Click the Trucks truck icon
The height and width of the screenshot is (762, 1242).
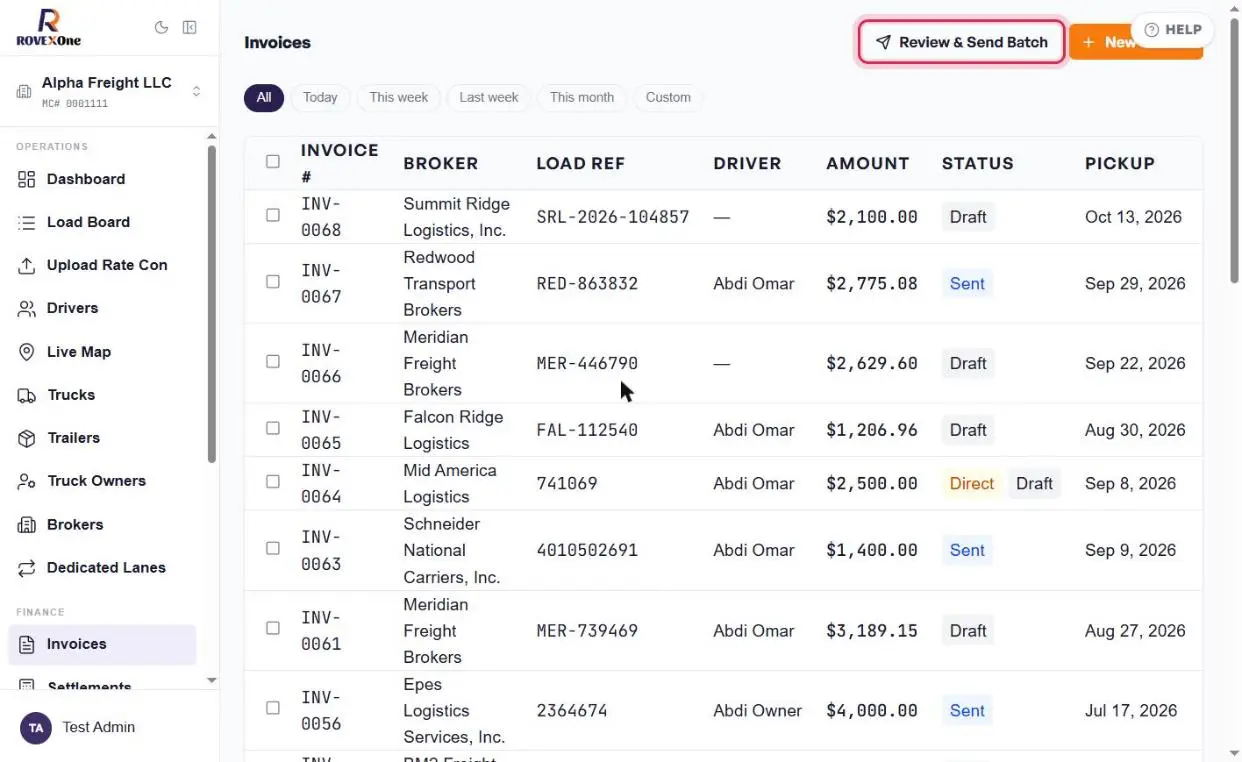coord(27,395)
